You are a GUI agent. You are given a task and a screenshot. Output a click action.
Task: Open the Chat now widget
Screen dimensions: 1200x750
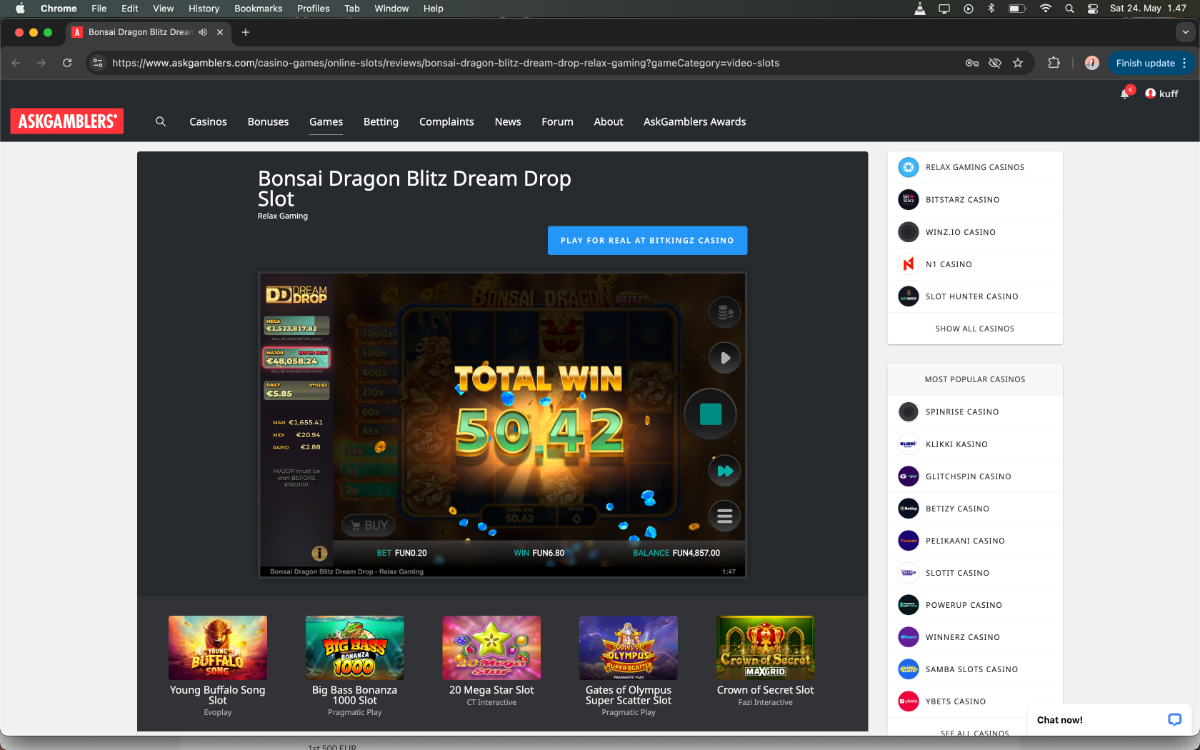coord(1109,720)
